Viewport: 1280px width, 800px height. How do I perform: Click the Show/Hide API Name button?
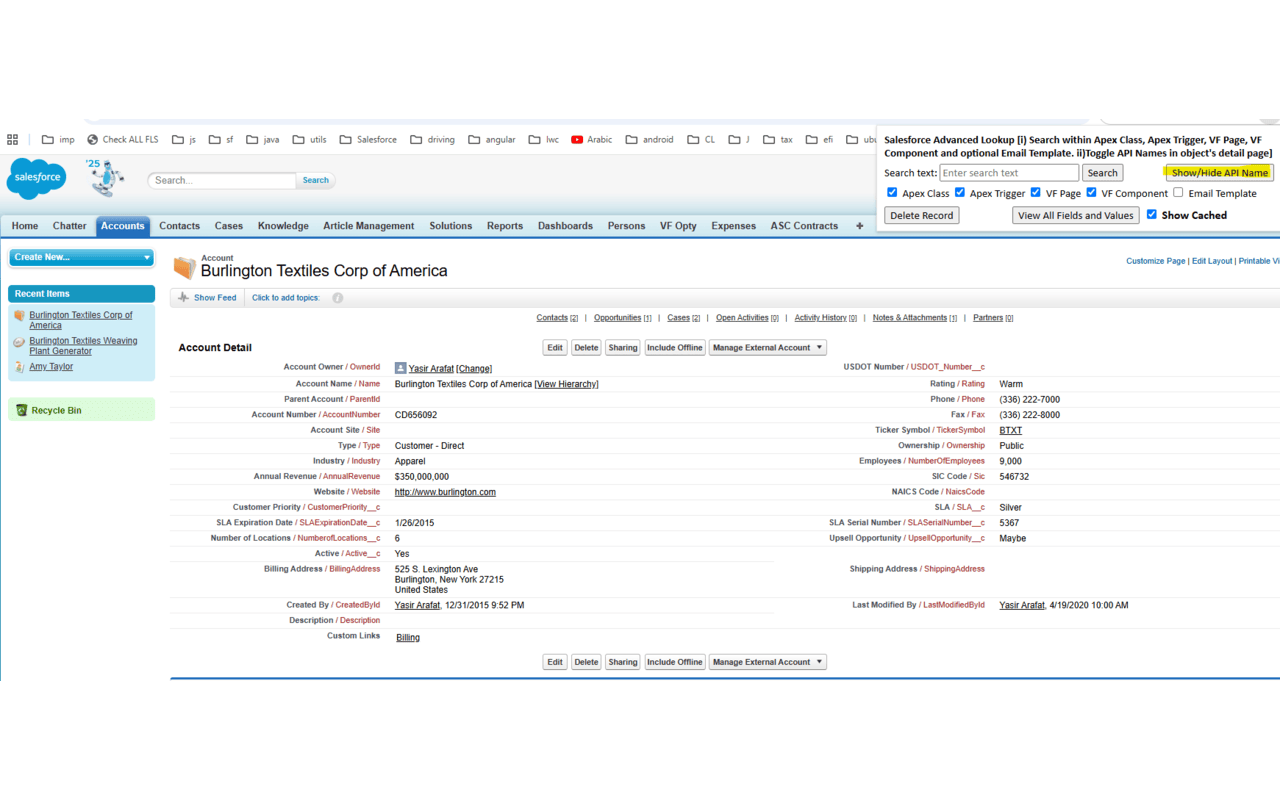point(1219,172)
